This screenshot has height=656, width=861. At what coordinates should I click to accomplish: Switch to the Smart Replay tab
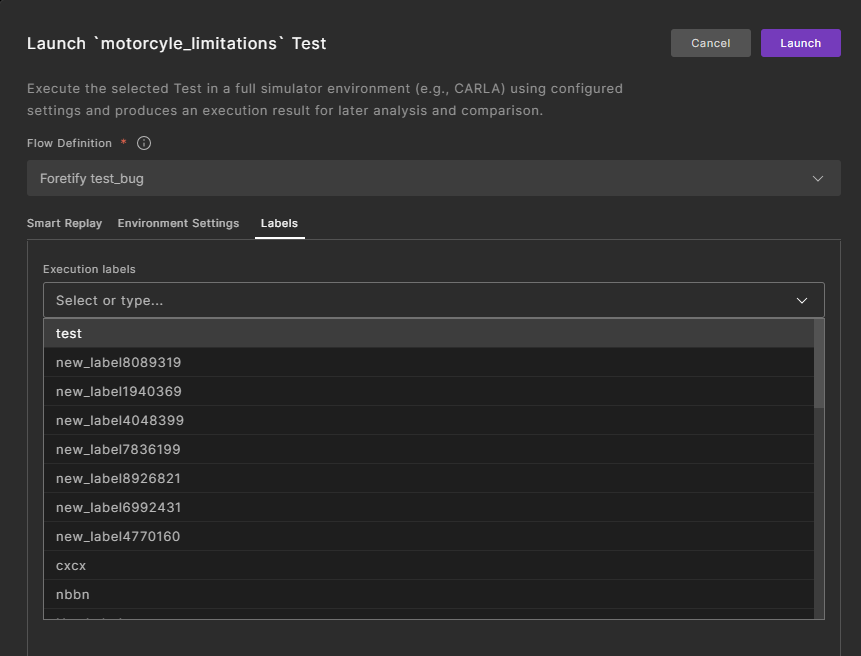[x=64, y=223]
